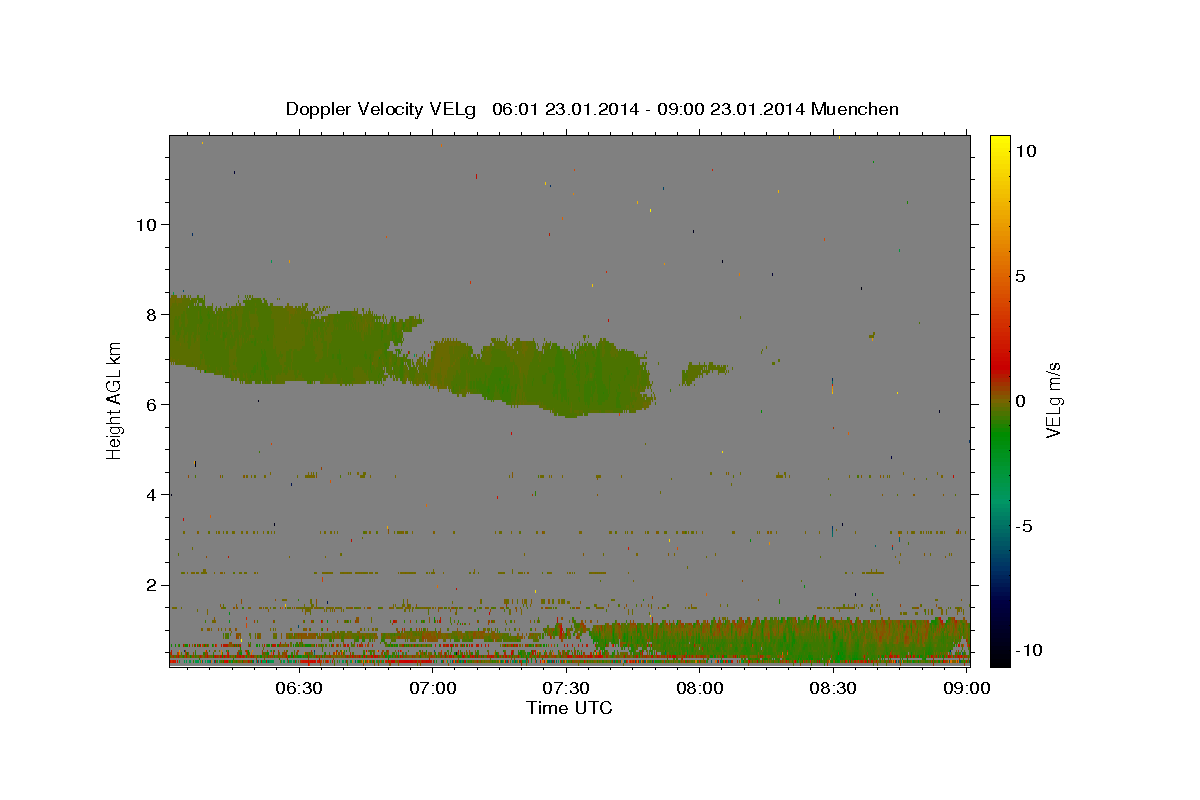Click the end time "09:00 23.01.2014" in title
This screenshot has height=800, width=1200.
tap(730, 109)
